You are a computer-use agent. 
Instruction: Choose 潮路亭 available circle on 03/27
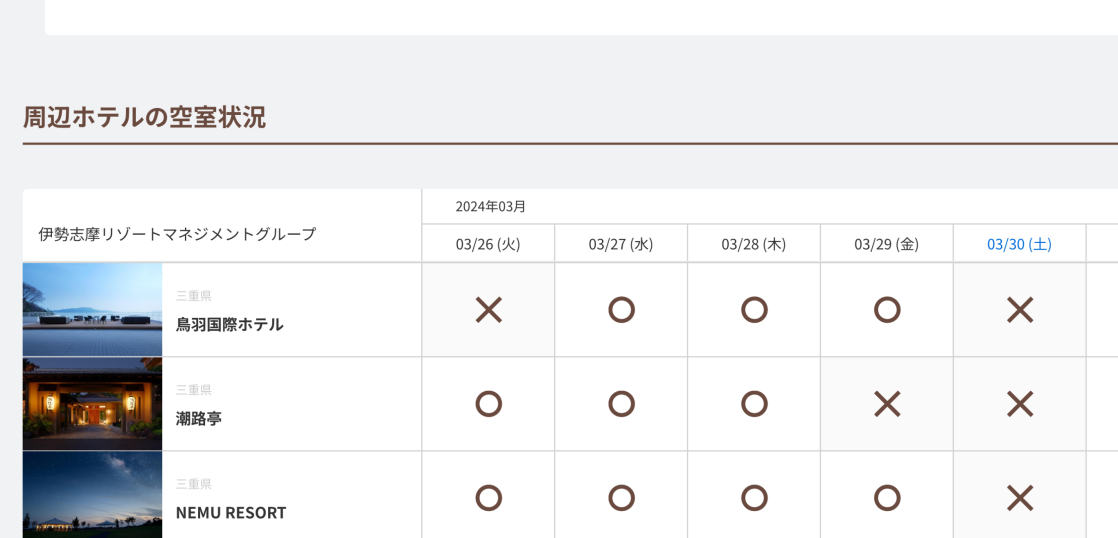point(621,404)
